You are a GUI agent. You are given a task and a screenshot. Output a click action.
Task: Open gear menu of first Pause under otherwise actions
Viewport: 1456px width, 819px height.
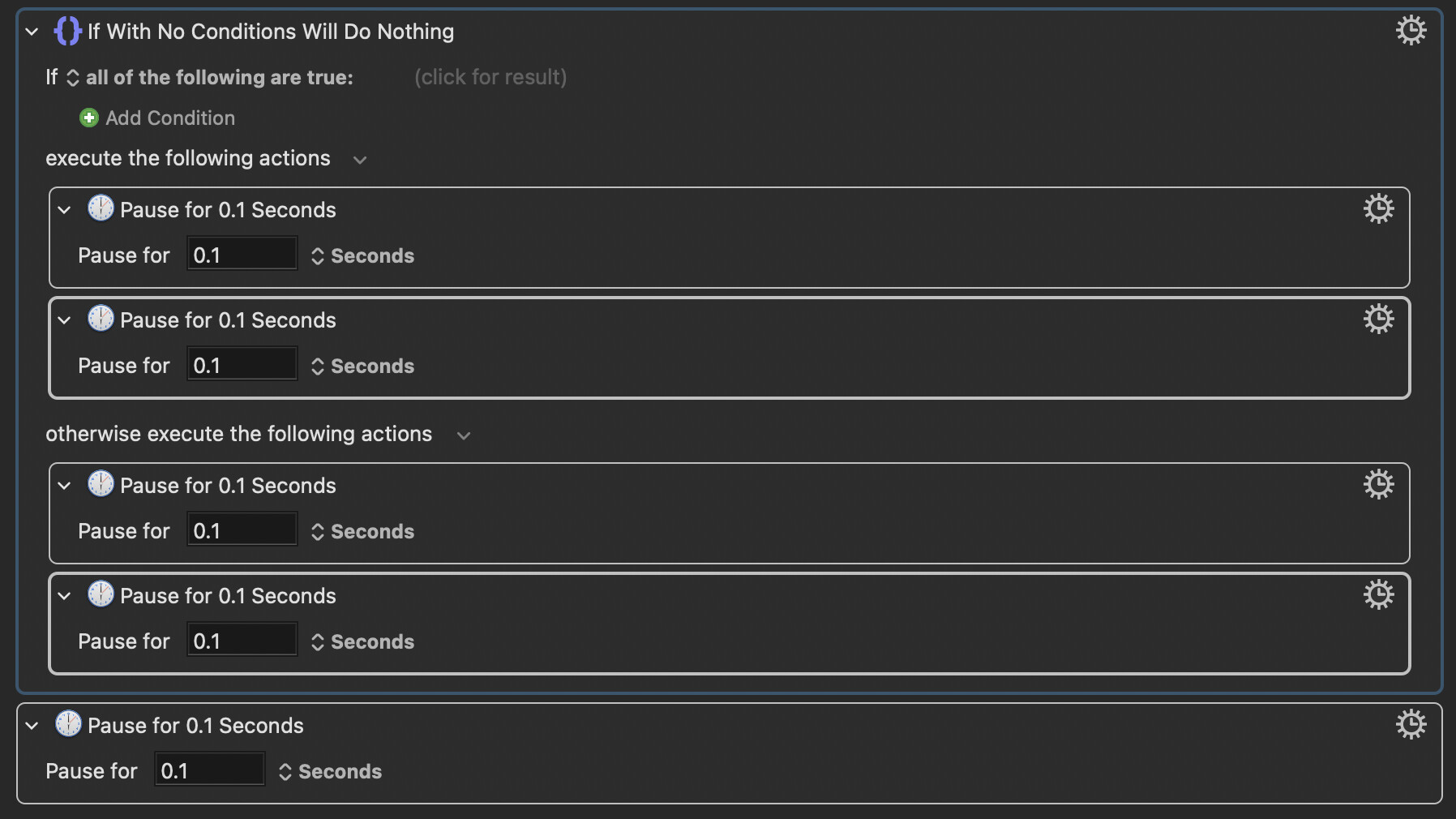(1378, 485)
